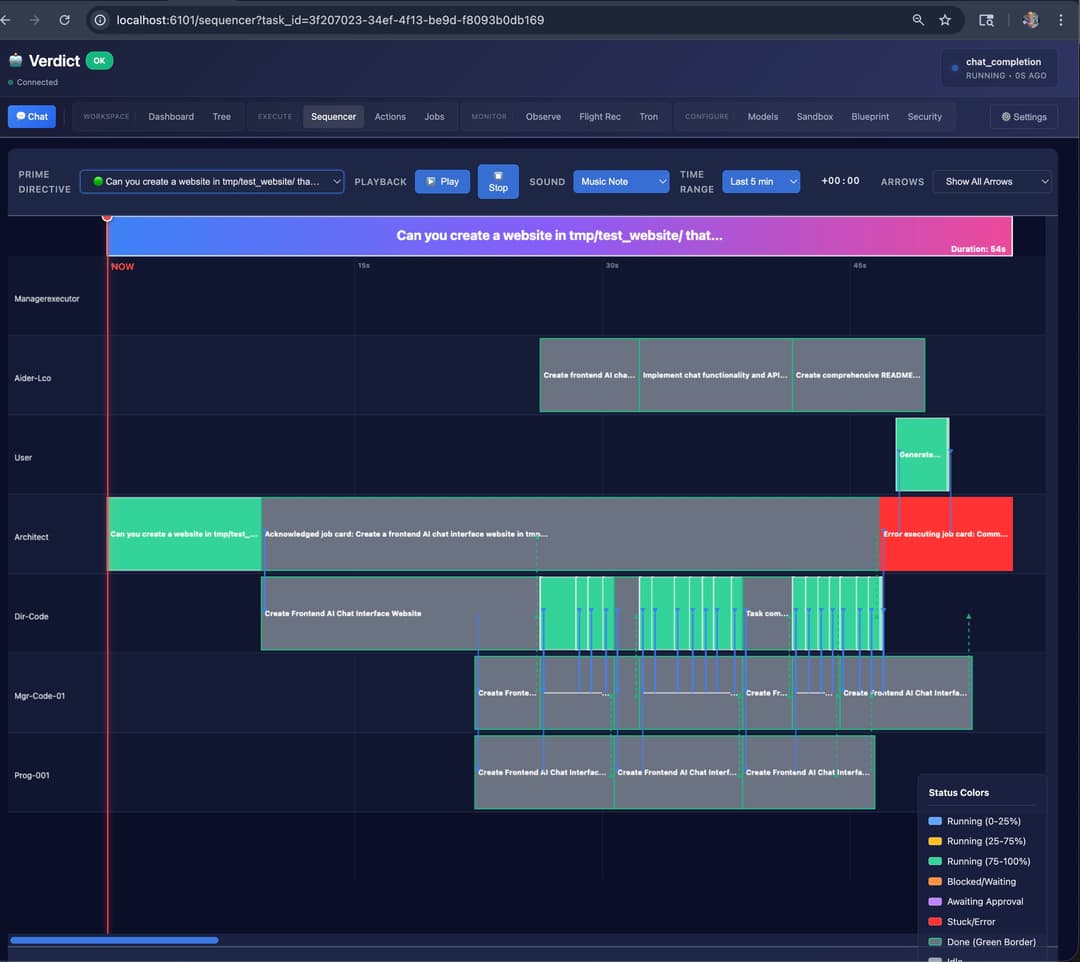Image resolution: width=1080 pixels, height=962 pixels.
Task: Change time range via Last 5 min dropdown
Action: (x=761, y=181)
